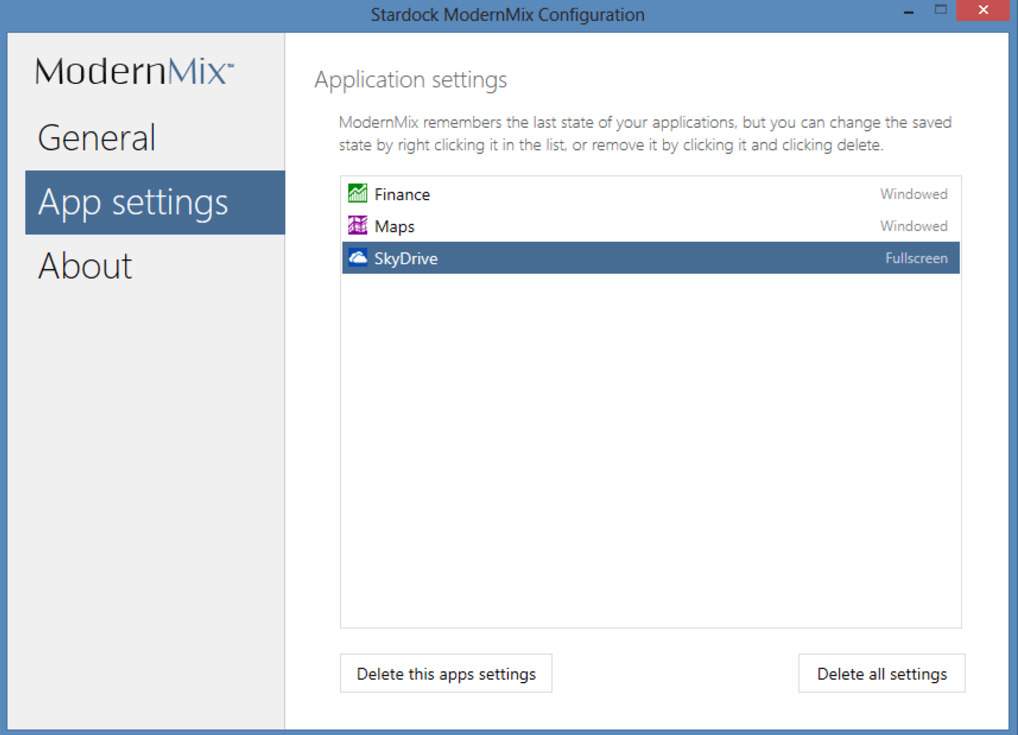
Task: Click the Stardock ModernMix Configuration title bar
Action: click(507, 15)
